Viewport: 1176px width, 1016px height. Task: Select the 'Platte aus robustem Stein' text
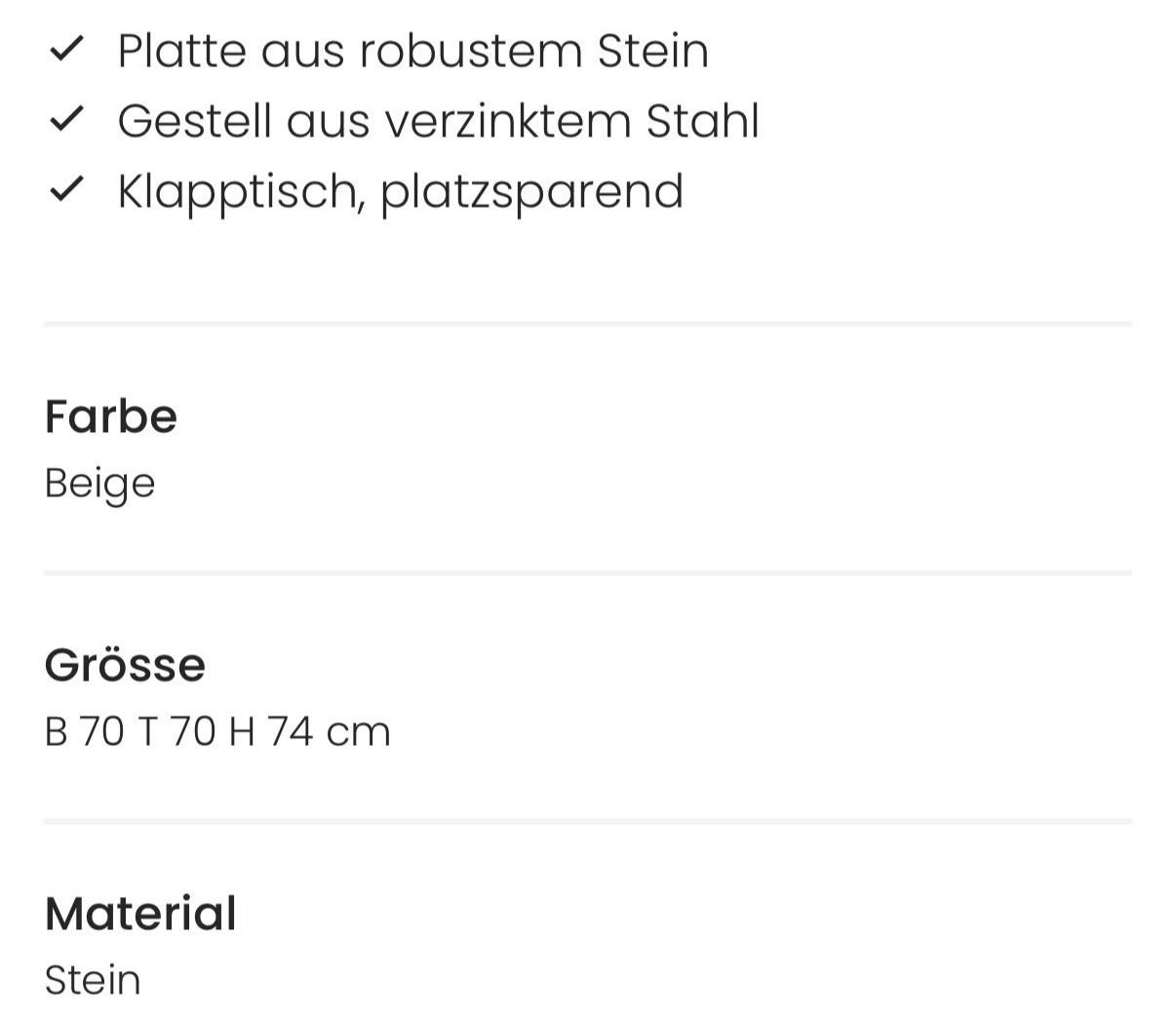click(x=412, y=51)
